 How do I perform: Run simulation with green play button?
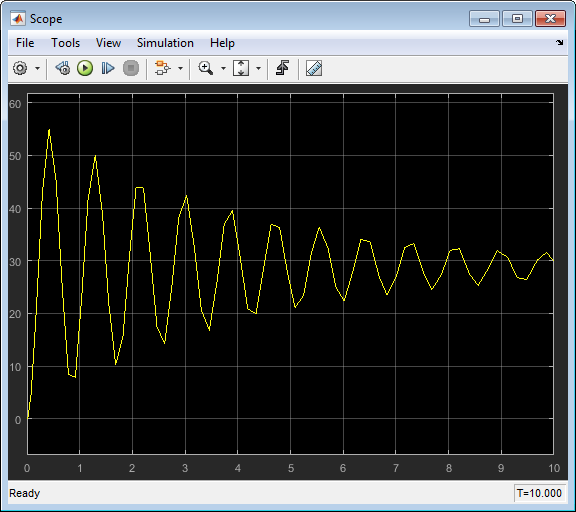85,68
